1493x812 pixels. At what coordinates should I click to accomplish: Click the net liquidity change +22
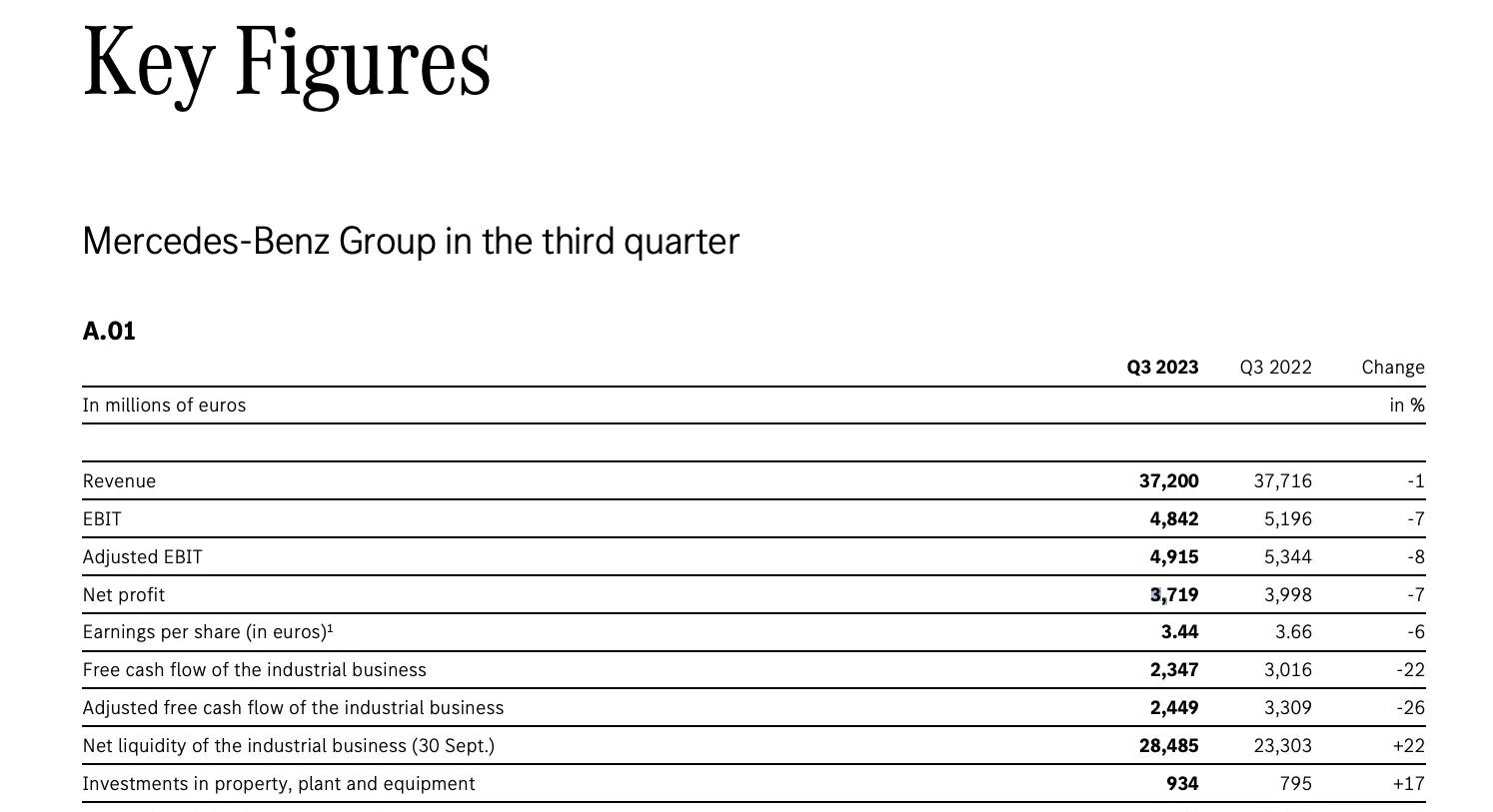[1408, 746]
